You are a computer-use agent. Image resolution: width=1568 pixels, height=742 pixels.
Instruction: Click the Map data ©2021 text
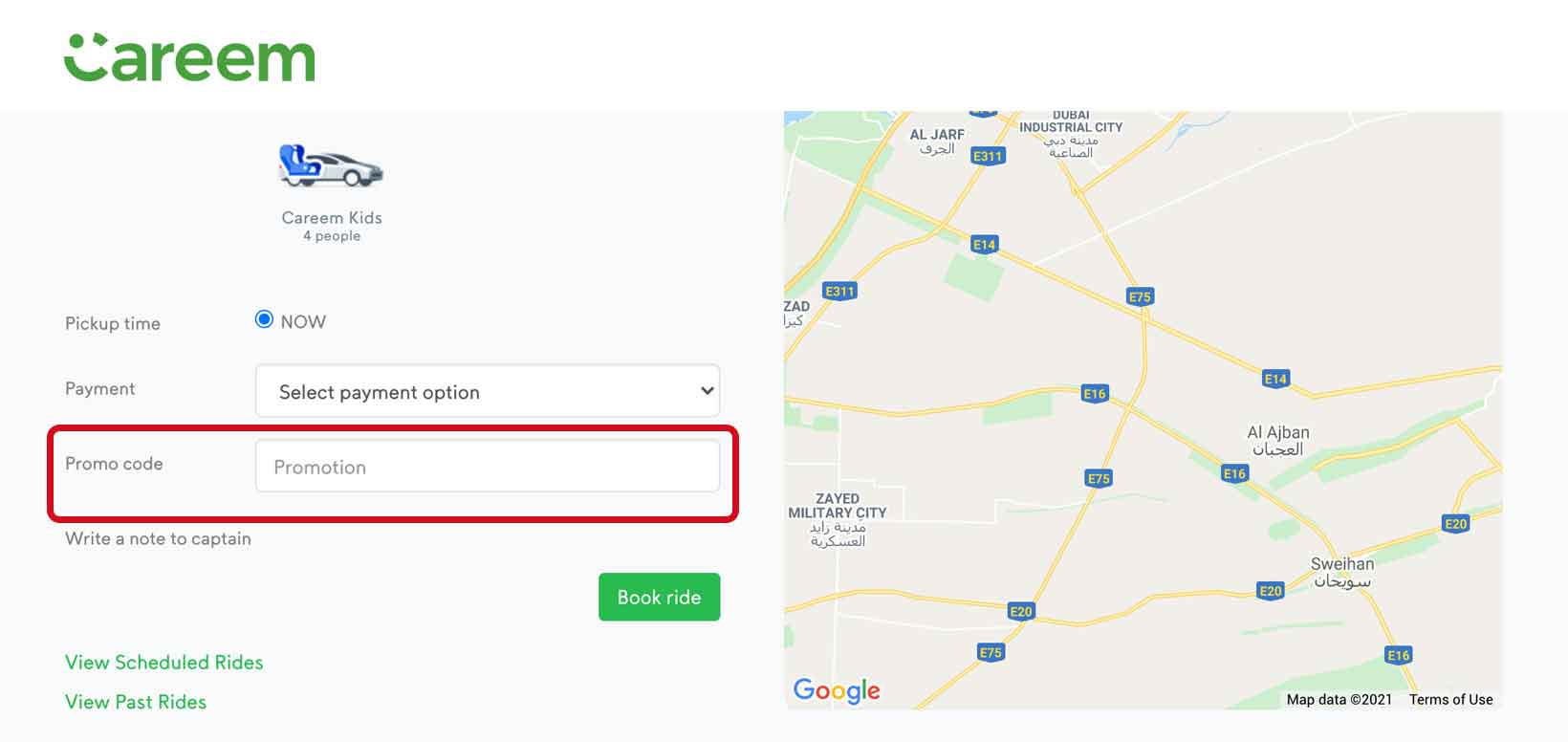[x=1339, y=699]
